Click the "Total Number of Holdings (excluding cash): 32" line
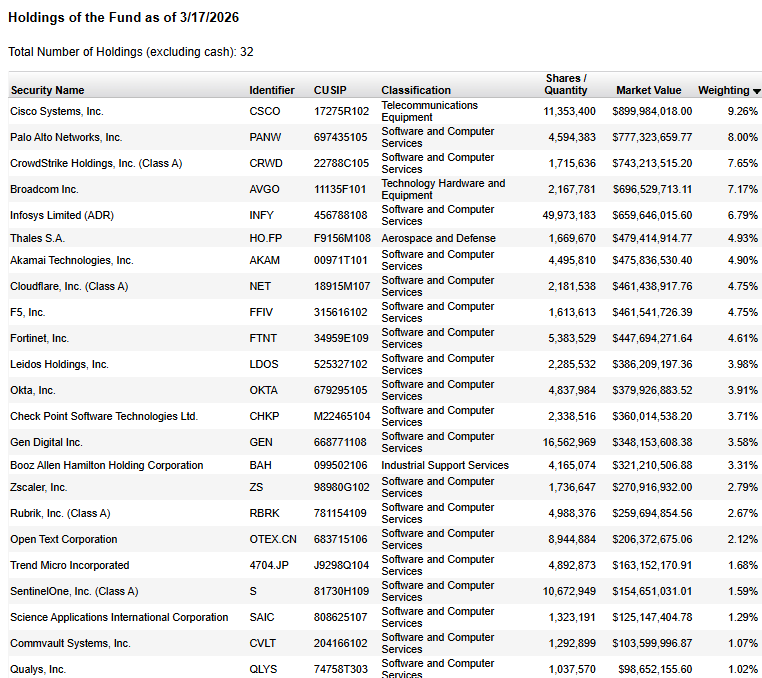 131,52
